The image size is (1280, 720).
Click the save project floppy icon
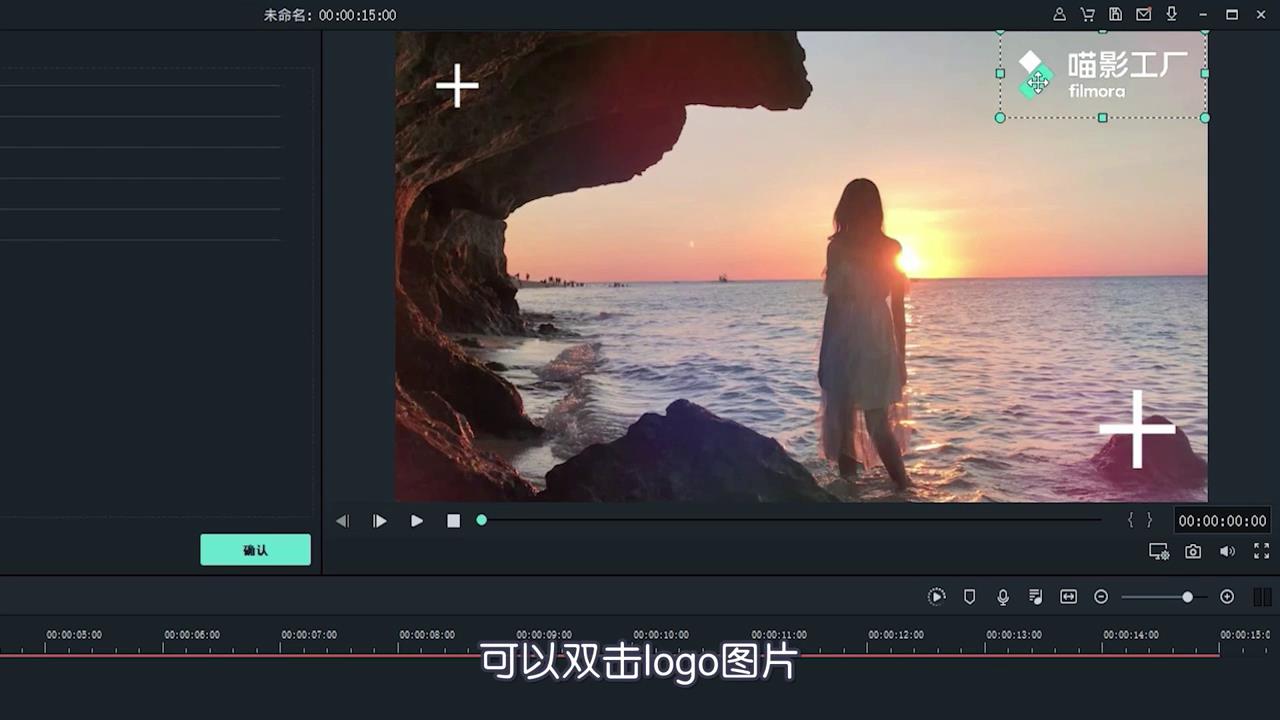[x=1115, y=15]
